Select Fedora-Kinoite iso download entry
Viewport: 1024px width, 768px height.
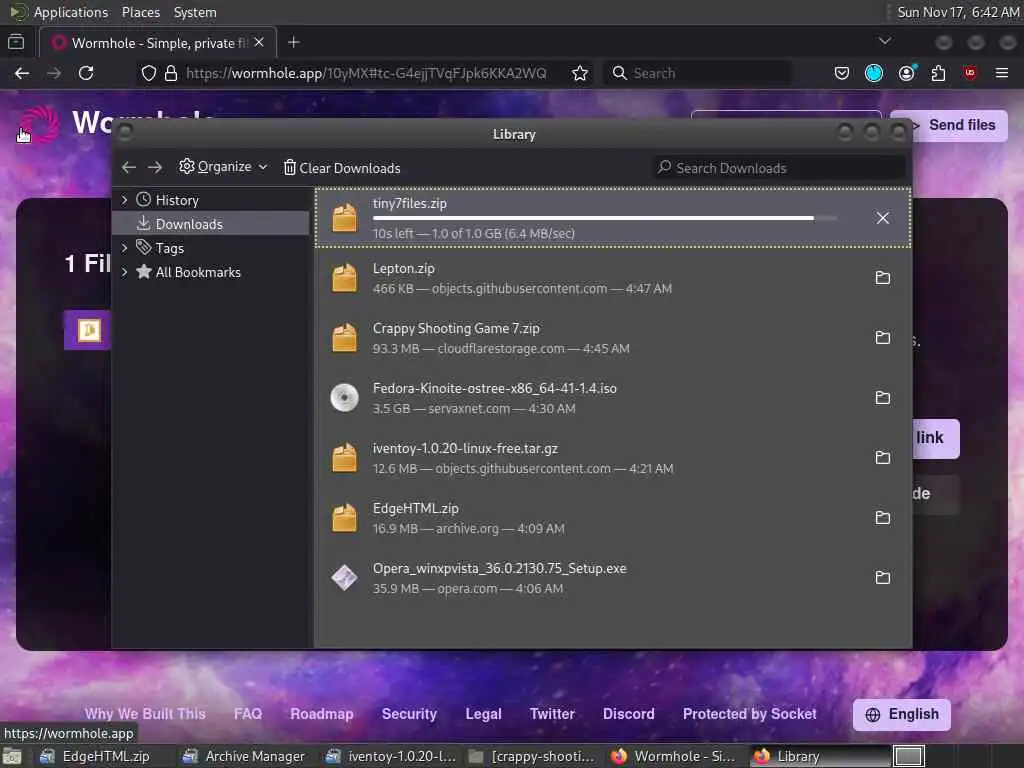[x=613, y=398]
